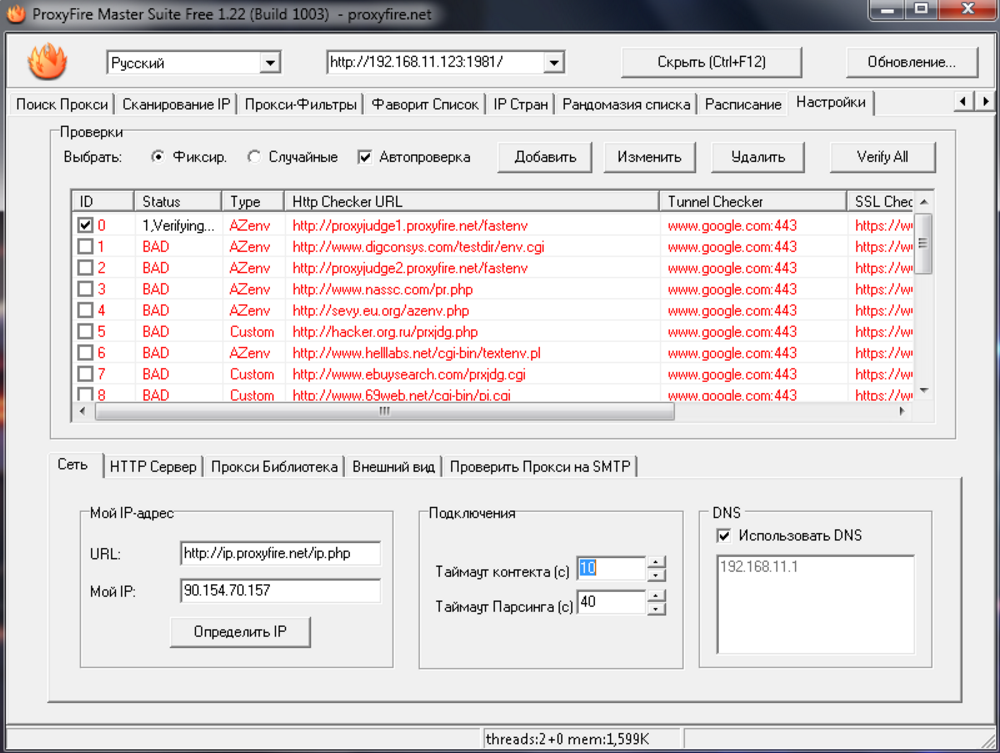
Task: Open the HTTP Сервер sub-tab
Action: point(153,467)
